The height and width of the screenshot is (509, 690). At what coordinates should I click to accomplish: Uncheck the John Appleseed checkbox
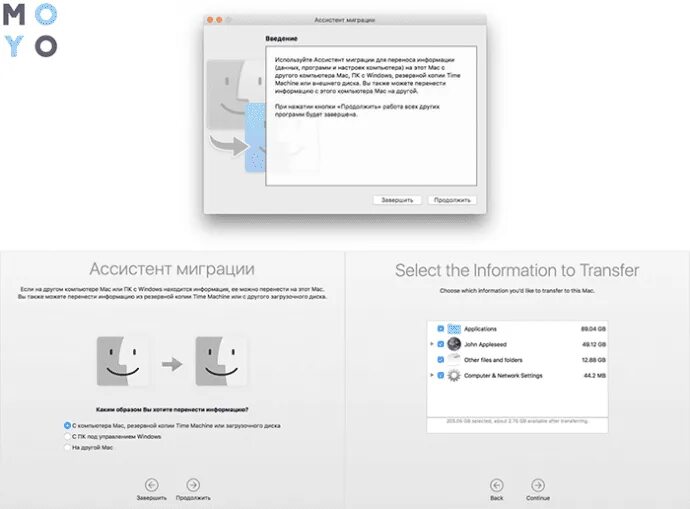[x=440, y=344]
